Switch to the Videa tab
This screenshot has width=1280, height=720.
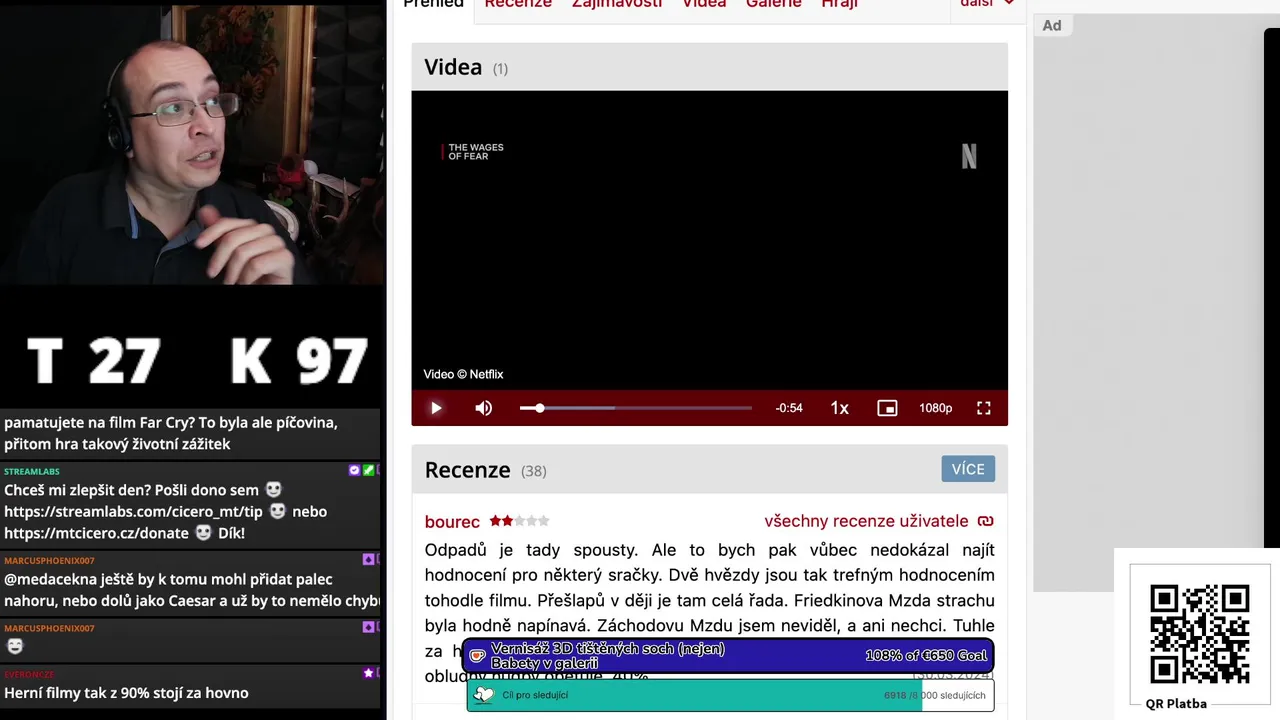pyautogui.click(x=704, y=4)
